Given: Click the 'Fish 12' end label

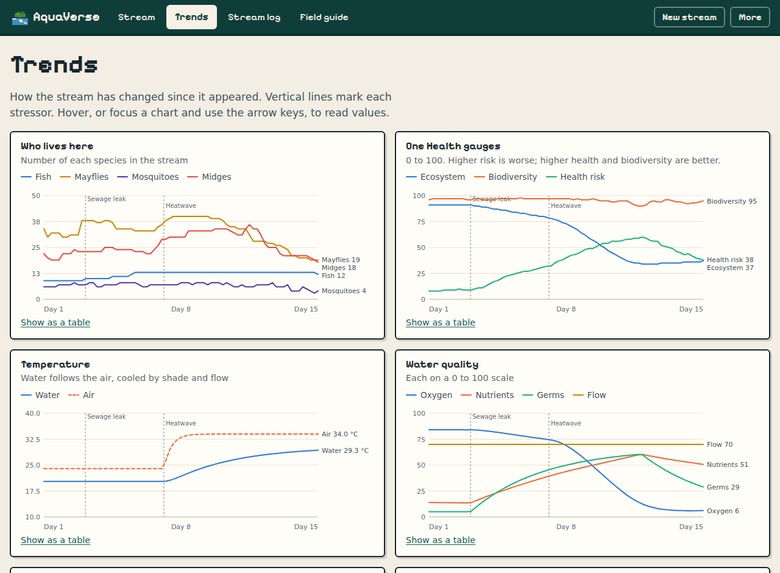Looking at the screenshot, I should (x=333, y=276).
